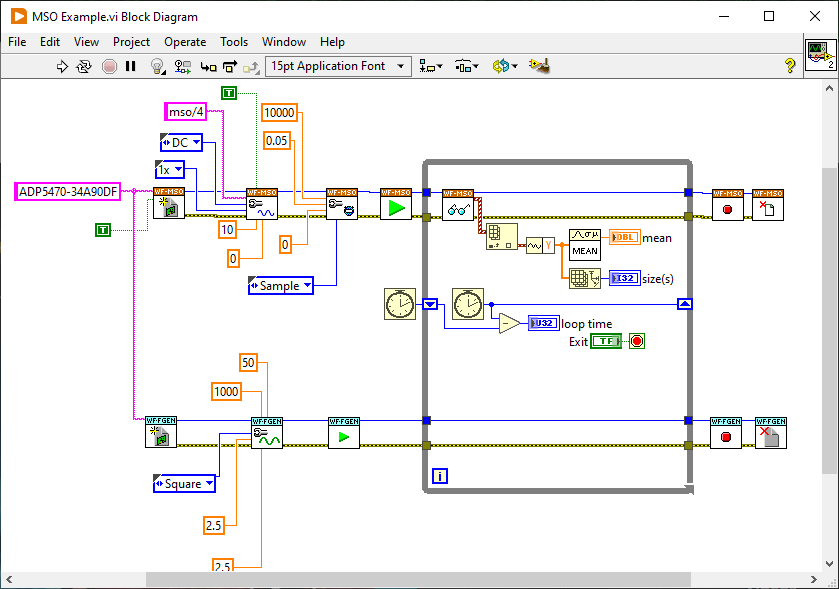839x589 pixels.
Task: Open the File menu
Action: point(17,42)
